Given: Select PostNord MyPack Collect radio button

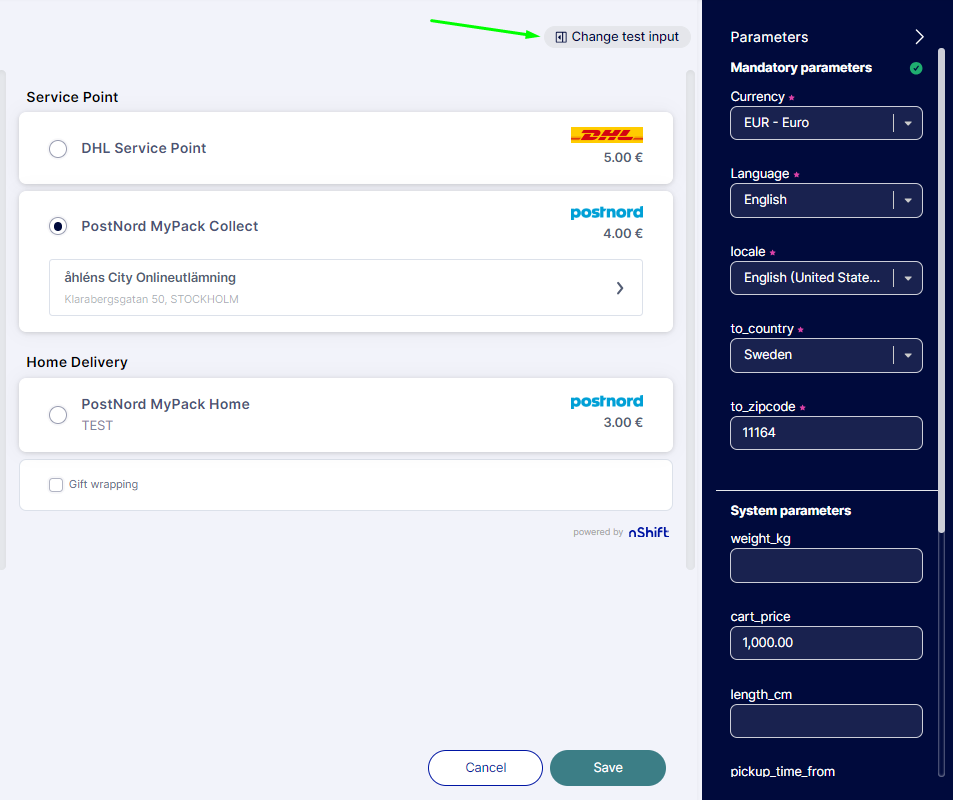Looking at the screenshot, I should (58, 227).
